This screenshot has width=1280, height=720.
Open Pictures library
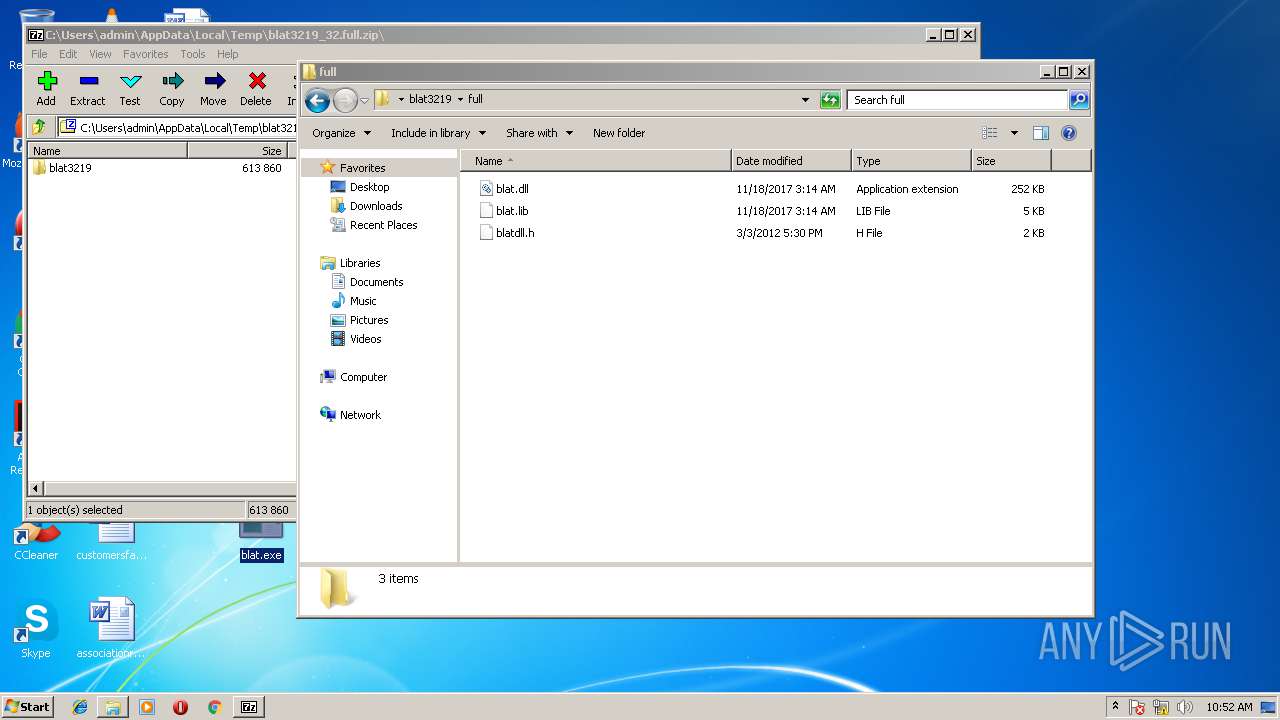(x=369, y=320)
